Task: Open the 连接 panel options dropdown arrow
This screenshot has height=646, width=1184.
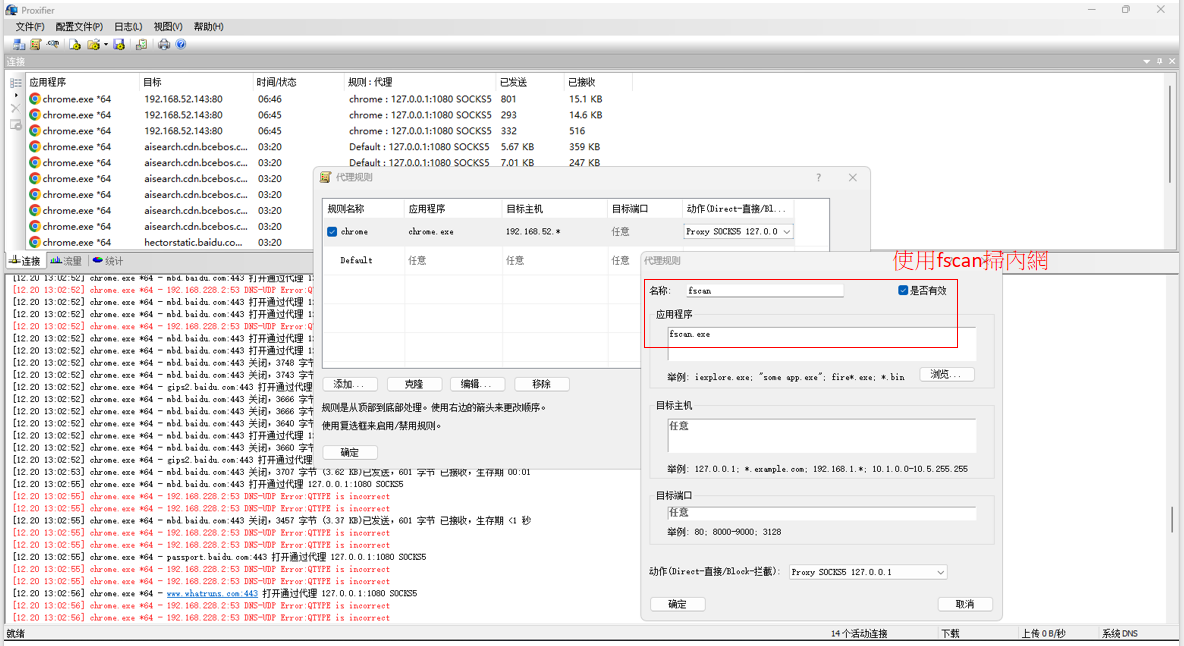Action: pyautogui.click(x=1146, y=61)
